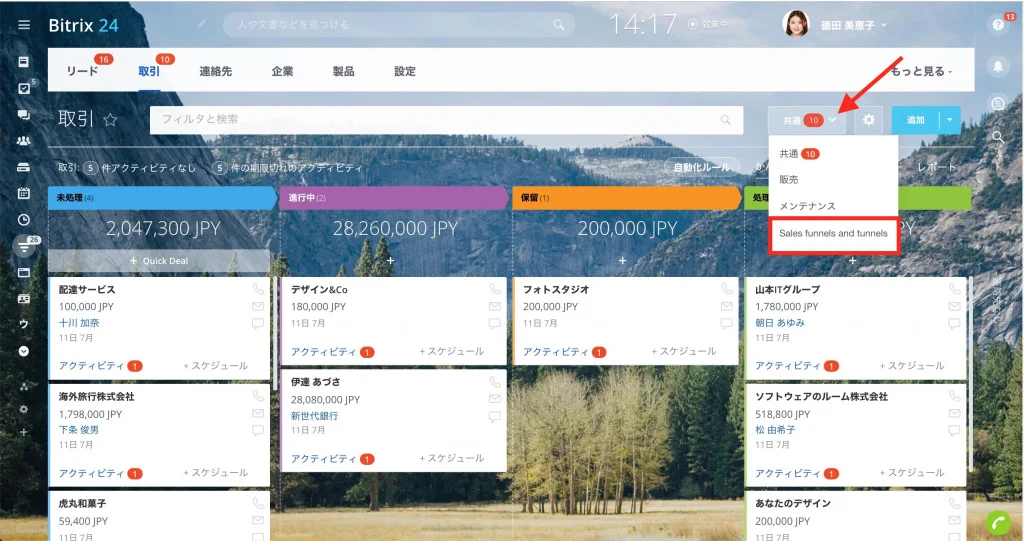Screen dimensions: 1024x541
Task: Open the tasks checkmark sidebar icon
Action: [x=24, y=88]
